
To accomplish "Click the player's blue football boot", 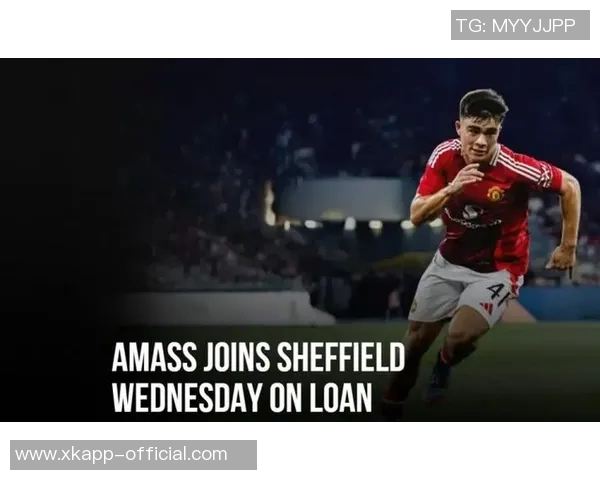I will 439,382.
